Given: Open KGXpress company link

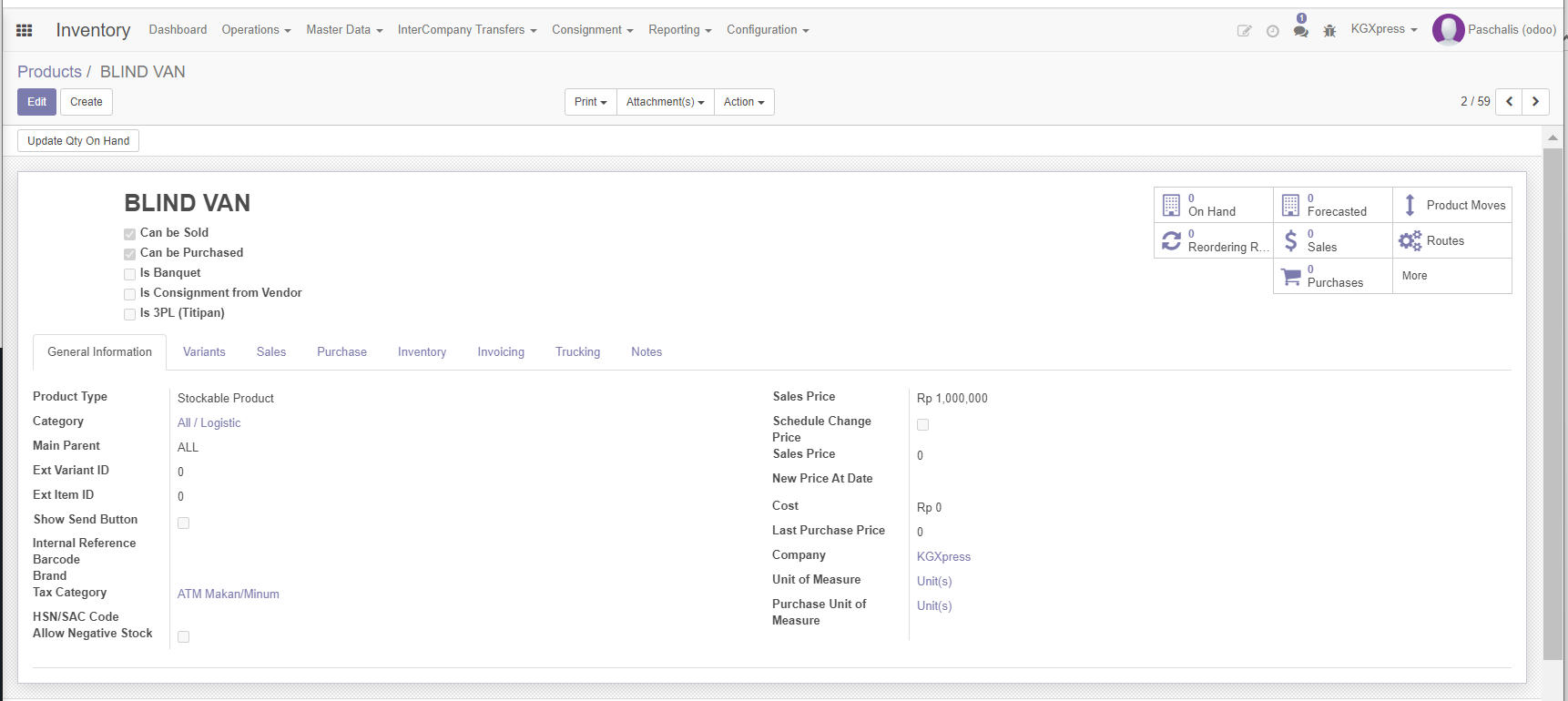Looking at the screenshot, I should point(943,557).
